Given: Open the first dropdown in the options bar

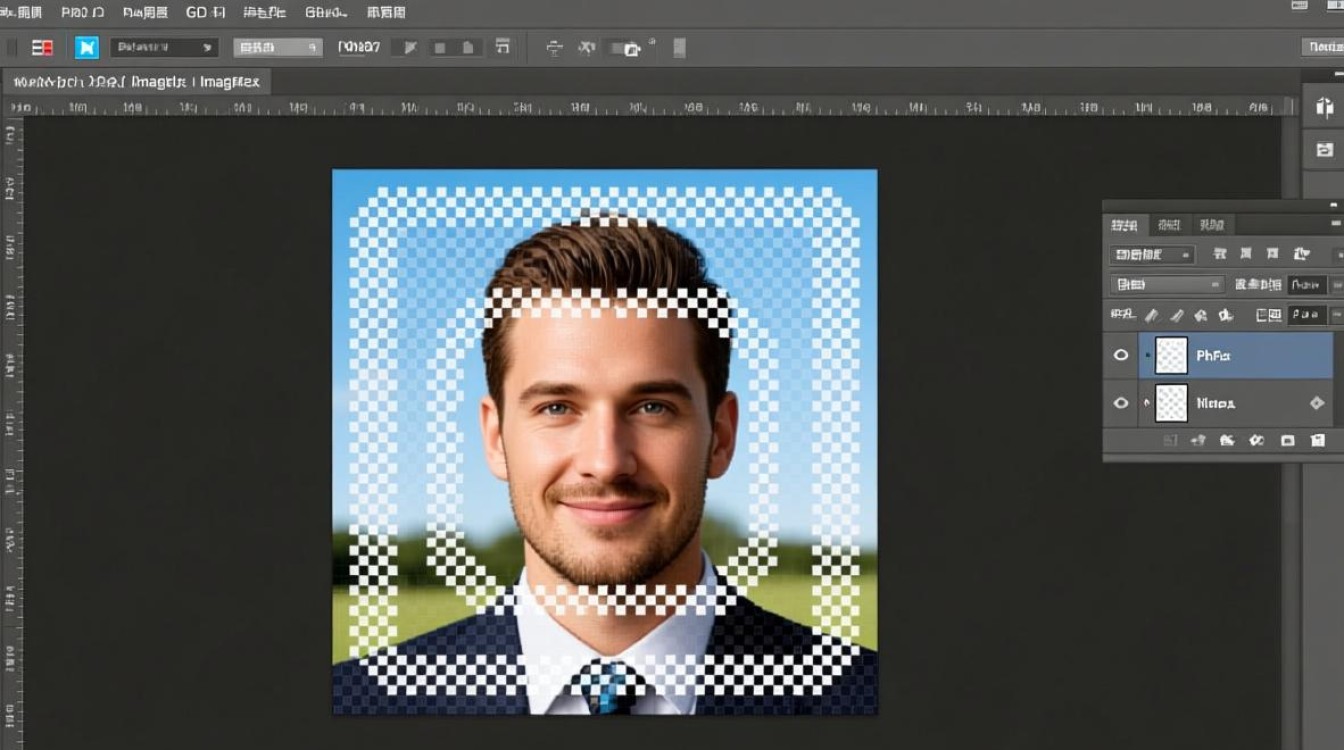Looking at the screenshot, I should click(x=164, y=47).
